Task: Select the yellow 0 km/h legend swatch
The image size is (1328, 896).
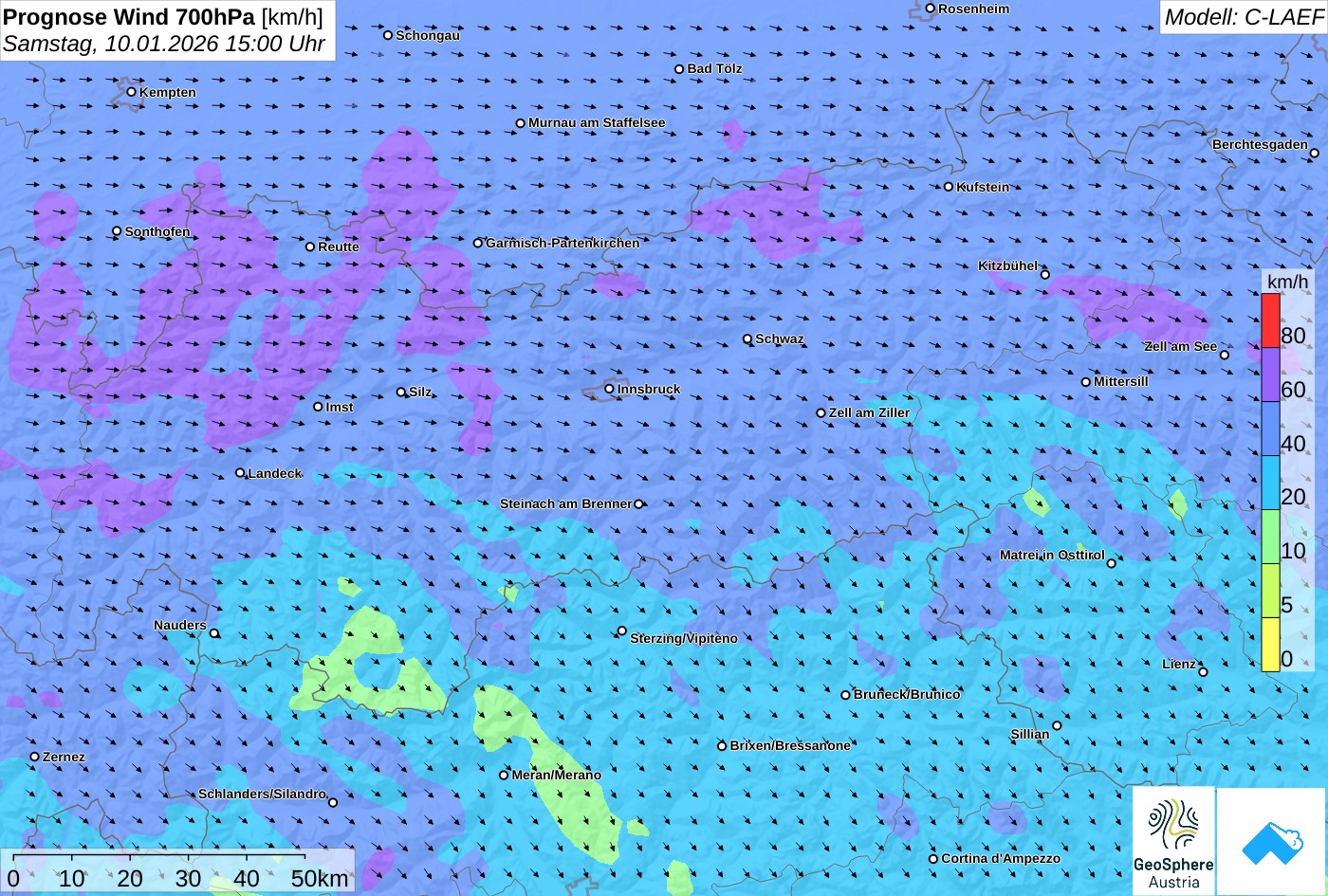Action: pos(1271,645)
